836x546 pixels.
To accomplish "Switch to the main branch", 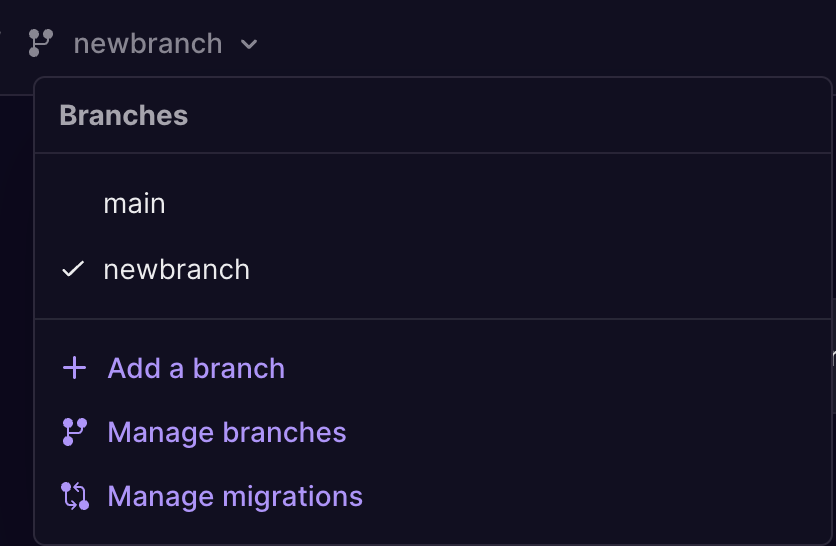I will click(x=134, y=204).
